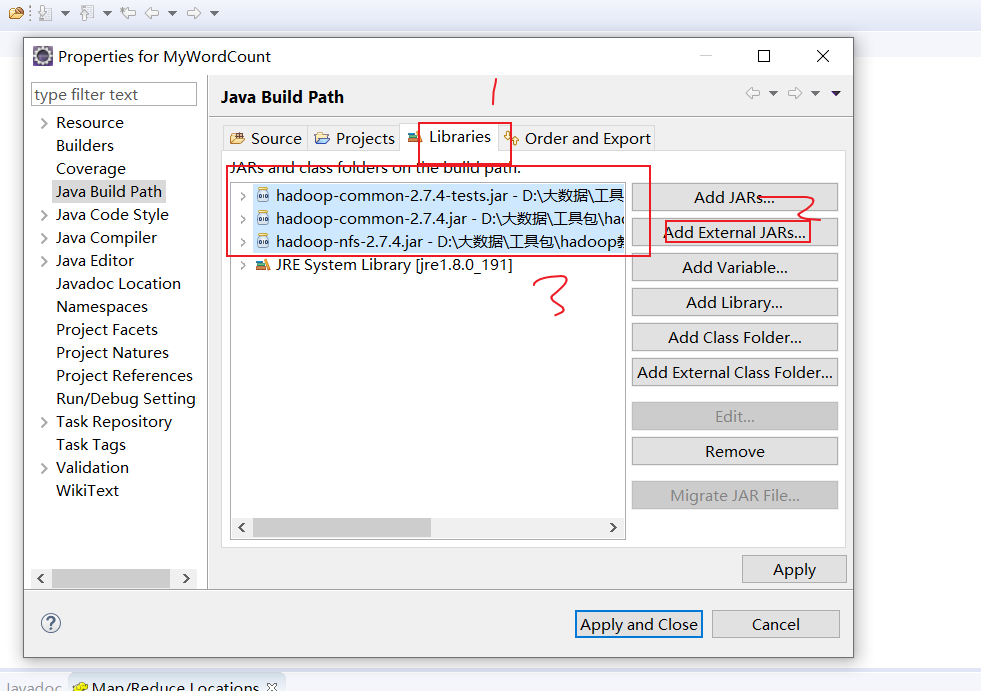Image resolution: width=981 pixels, height=691 pixels.
Task: Cancel the Properties dialog
Action: (775, 624)
